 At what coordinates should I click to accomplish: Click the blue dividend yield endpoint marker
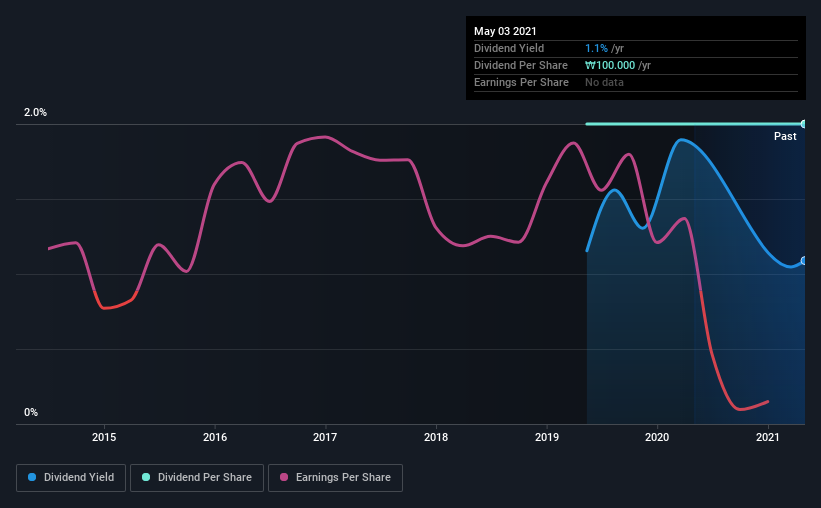[x=803, y=261]
